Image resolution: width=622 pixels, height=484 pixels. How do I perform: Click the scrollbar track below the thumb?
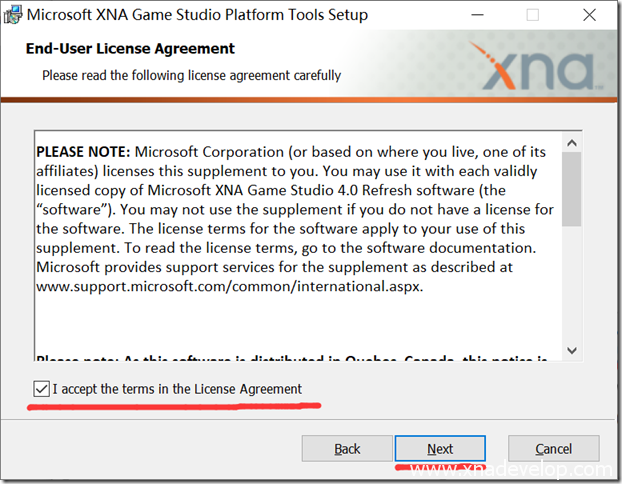click(x=571, y=290)
